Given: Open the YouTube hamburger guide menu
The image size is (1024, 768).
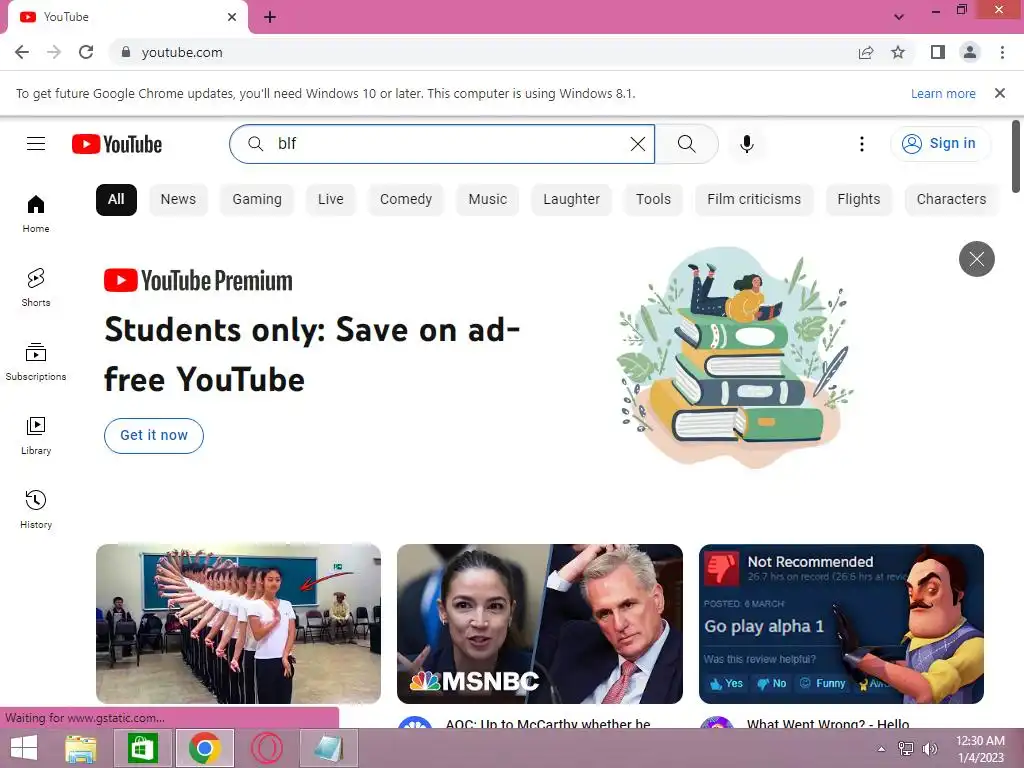Looking at the screenshot, I should click(36, 144).
